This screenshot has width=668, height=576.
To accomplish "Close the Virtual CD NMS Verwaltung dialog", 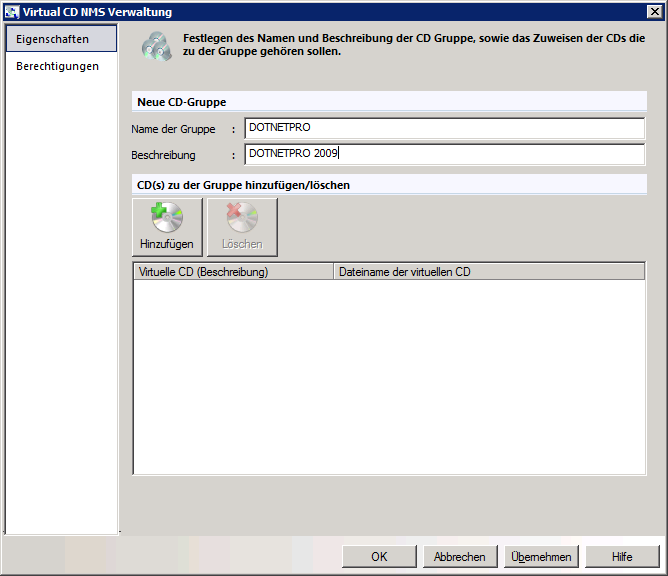I will pyautogui.click(x=654, y=12).
